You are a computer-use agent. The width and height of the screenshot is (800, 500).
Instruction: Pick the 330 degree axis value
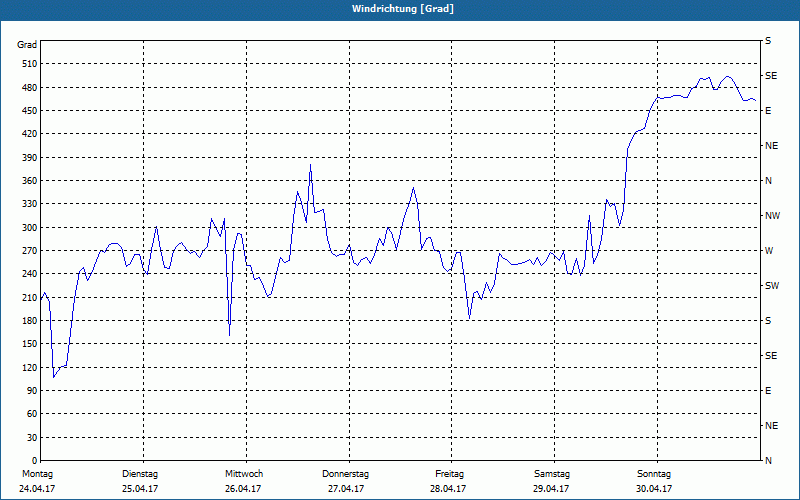29,204
